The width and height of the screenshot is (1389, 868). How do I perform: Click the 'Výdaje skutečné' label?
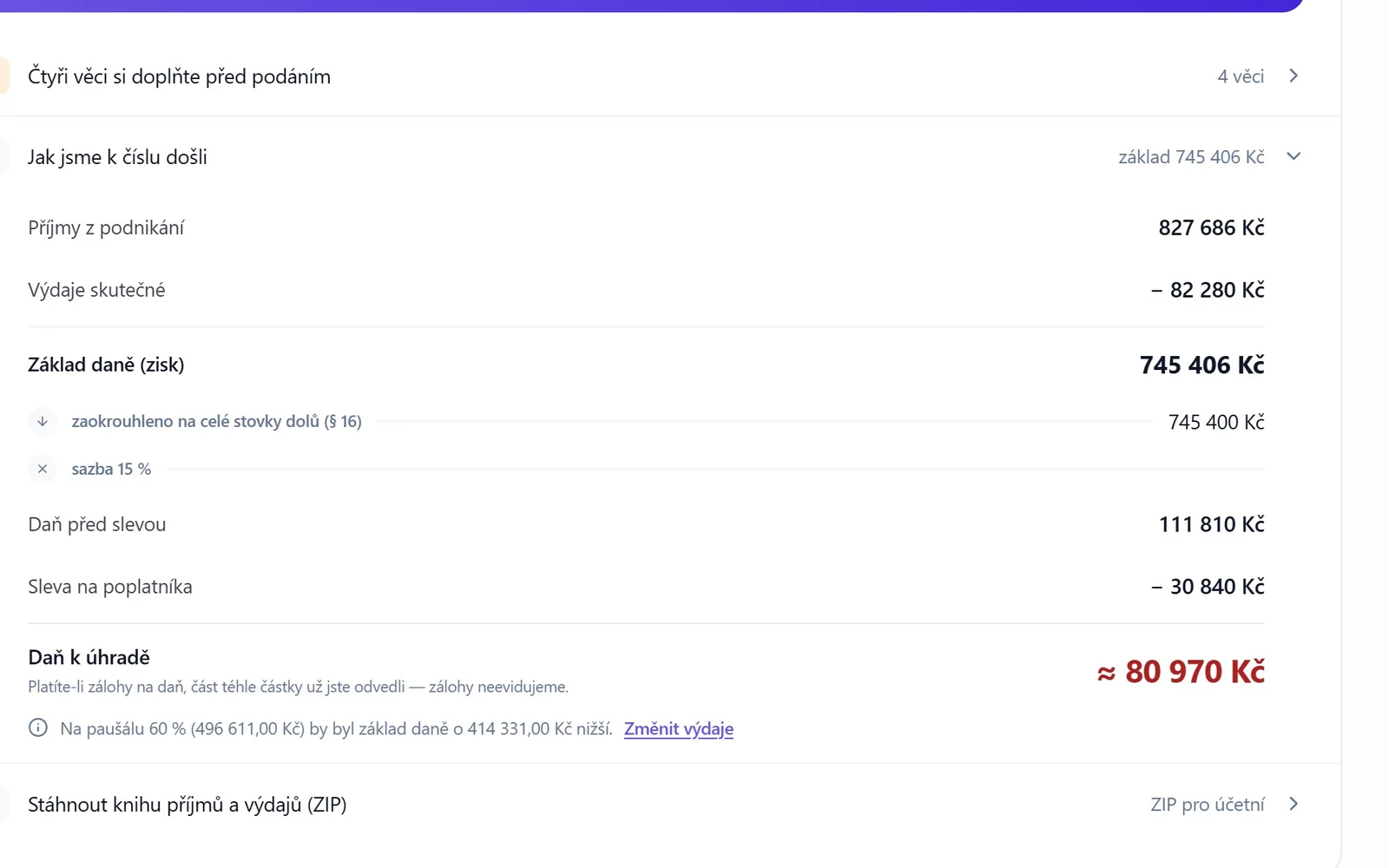96,290
